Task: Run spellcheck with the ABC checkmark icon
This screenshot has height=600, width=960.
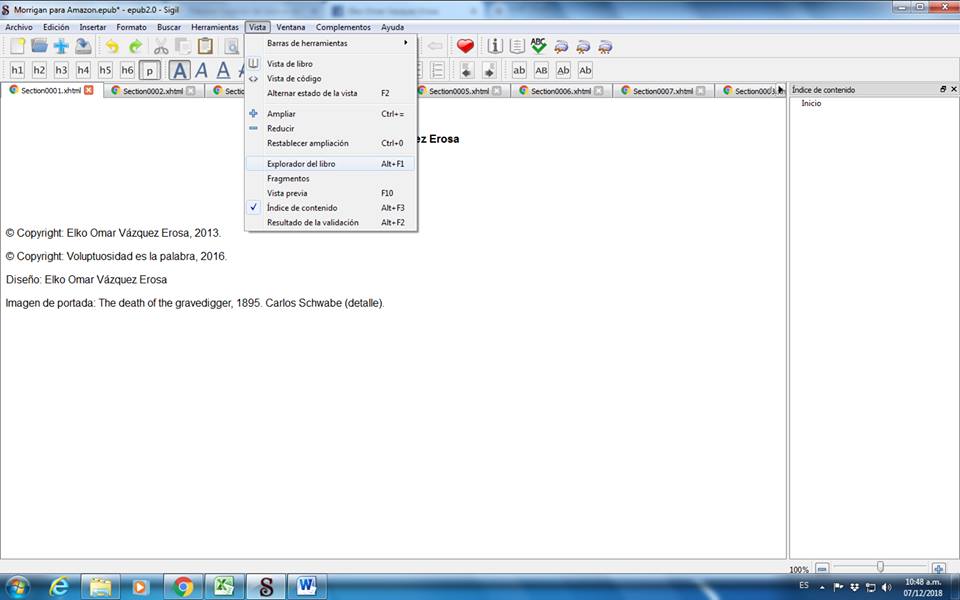Action: pyautogui.click(x=539, y=46)
